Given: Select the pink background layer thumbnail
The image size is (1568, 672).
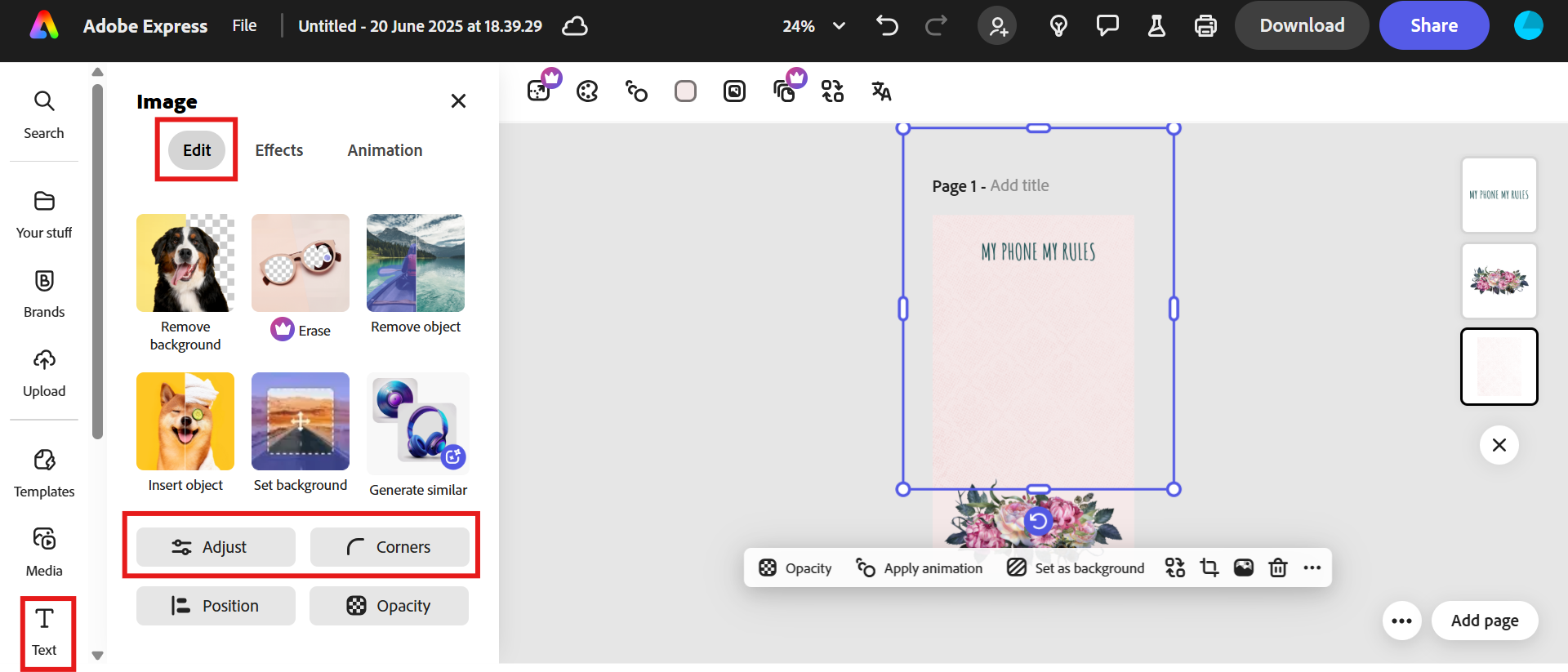Looking at the screenshot, I should 1499,367.
